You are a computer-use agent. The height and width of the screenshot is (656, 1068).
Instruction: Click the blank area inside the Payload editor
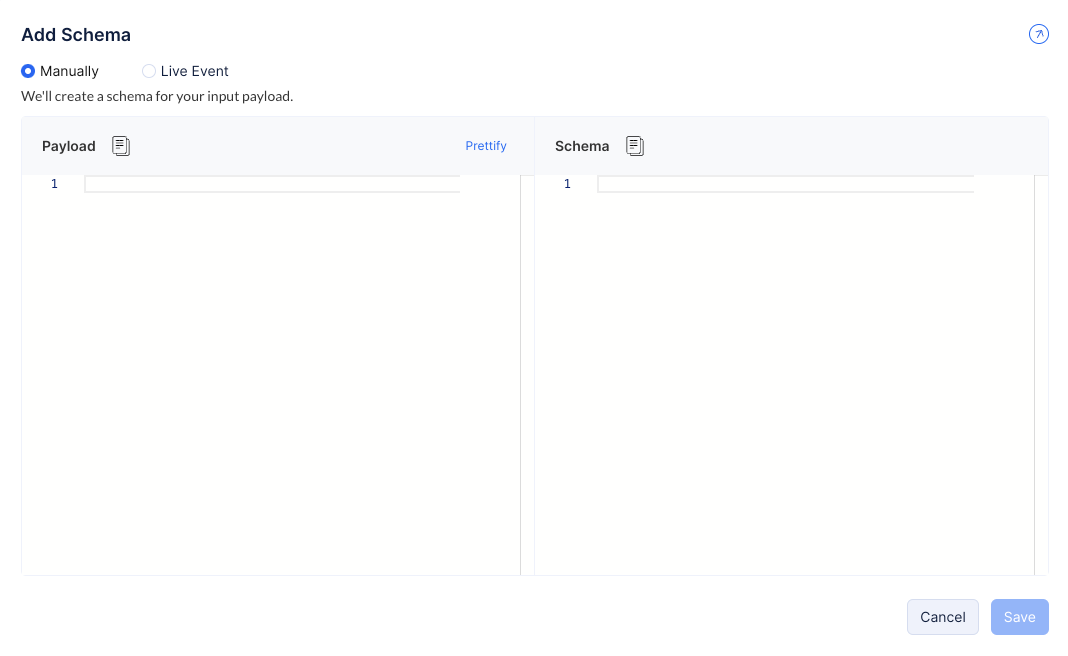272,380
